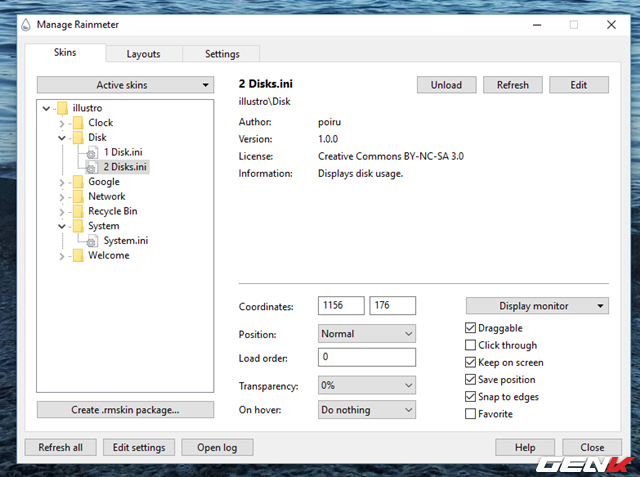This screenshot has width=640, height=477.
Task: Open the Rainmeter log
Action: click(217, 447)
